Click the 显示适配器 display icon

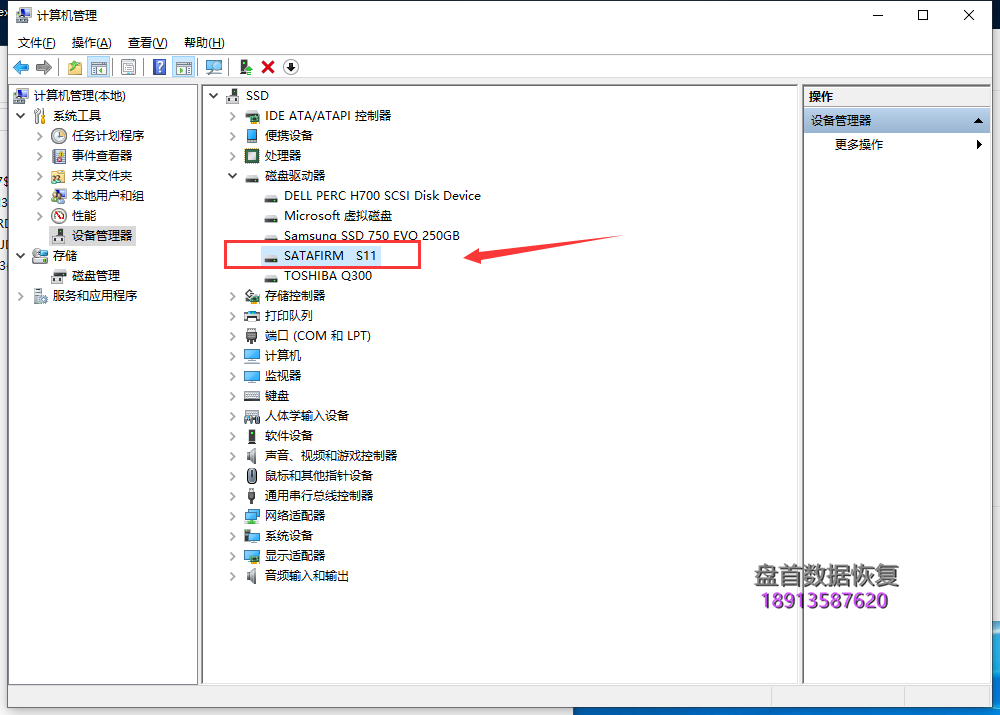pos(252,556)
